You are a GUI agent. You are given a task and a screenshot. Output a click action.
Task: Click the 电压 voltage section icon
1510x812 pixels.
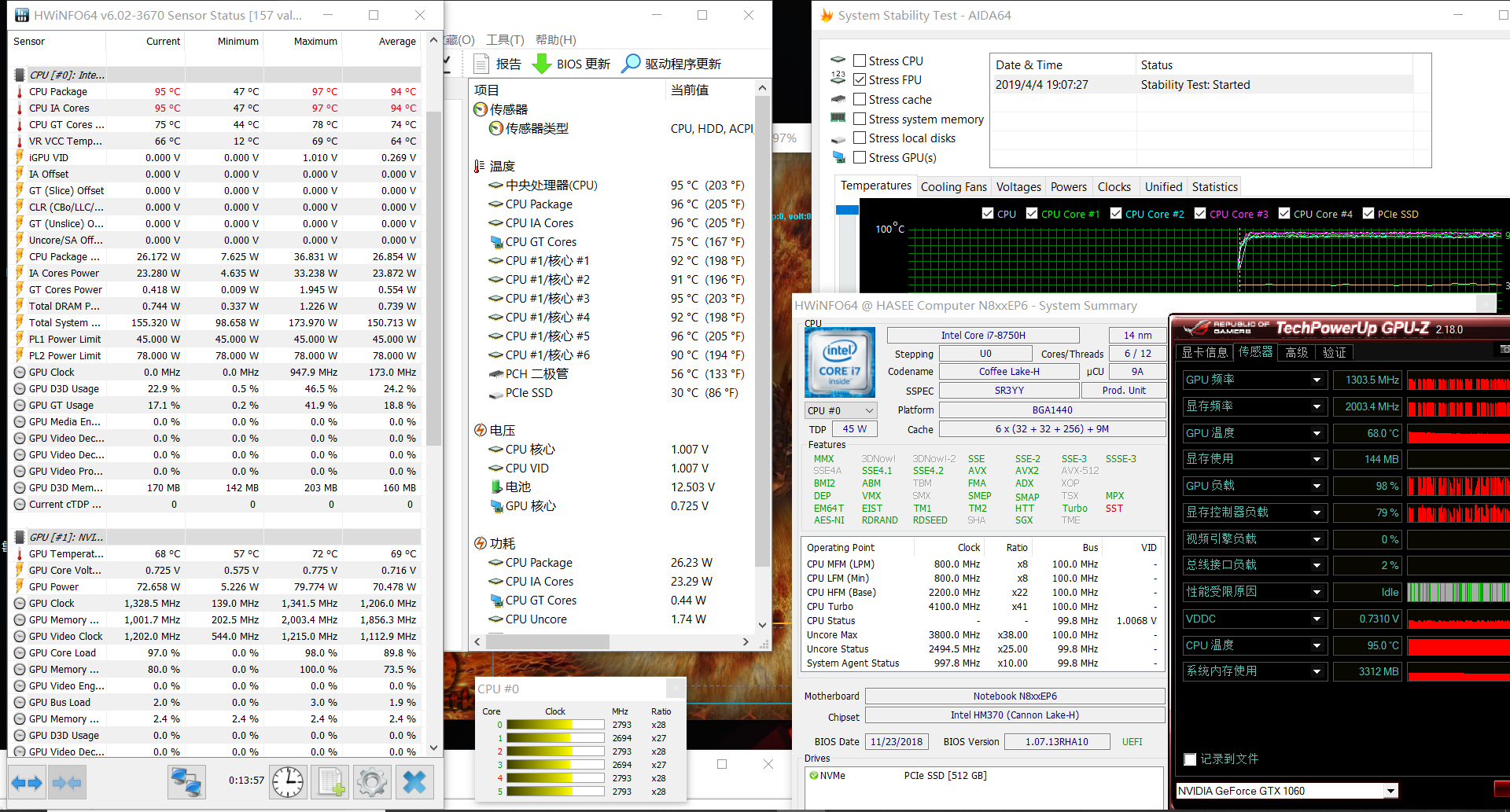click(x=481, y=430)
